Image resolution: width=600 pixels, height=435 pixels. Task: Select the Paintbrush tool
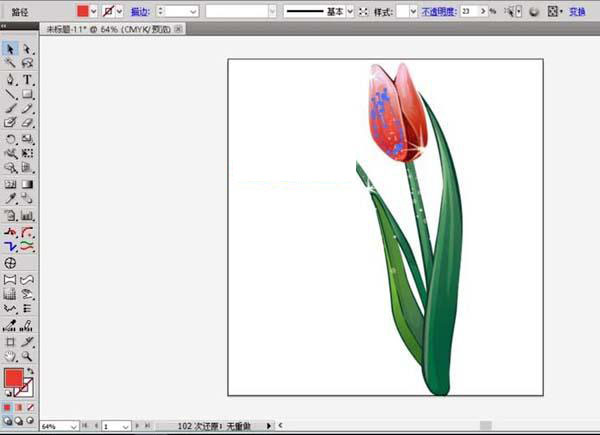(x=10, y=108)
